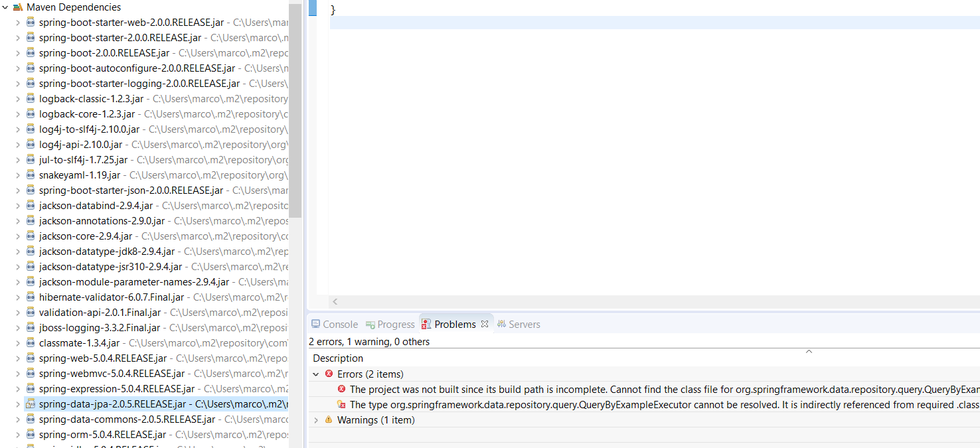The image size is (980, 448).
Task: Select jackson-databind-2.9.4.jar in the tree
Action: pos(96,206)
